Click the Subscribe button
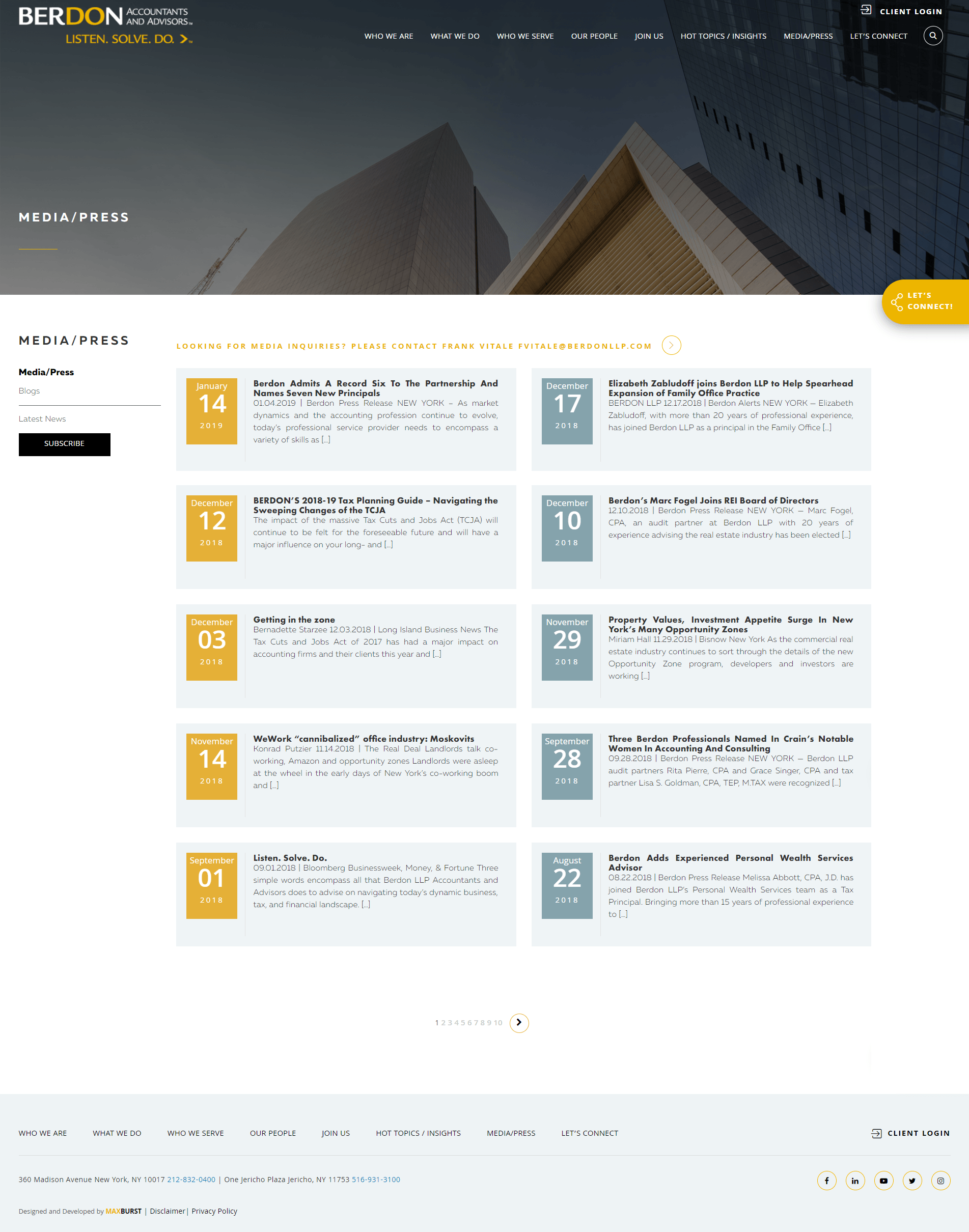Screen dimensions: 969x1232 coord(65,444)
